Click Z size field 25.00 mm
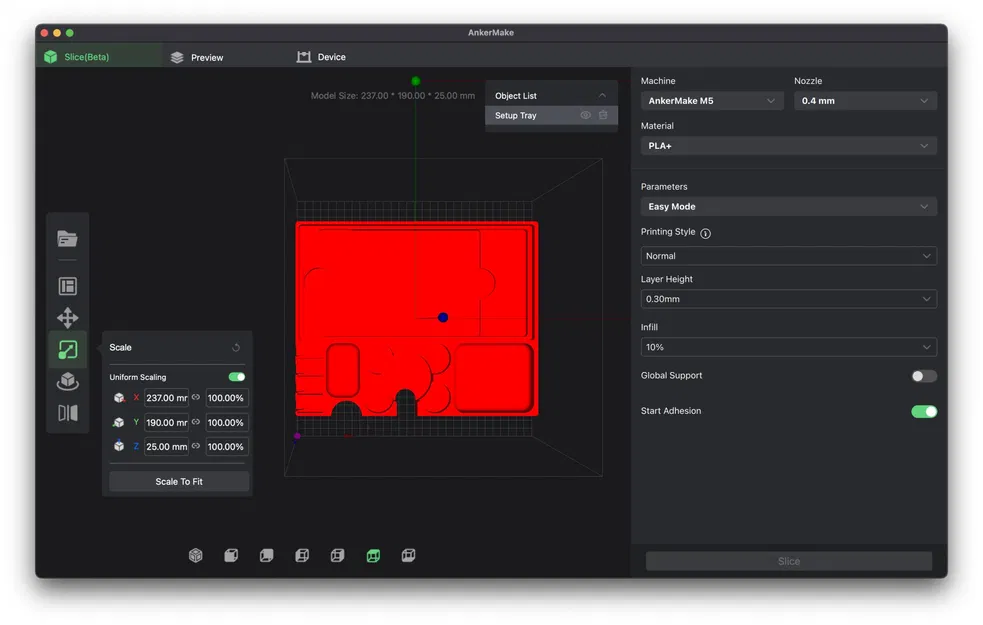The width and height of the screenshot is (983, 625). coord(166,446)
